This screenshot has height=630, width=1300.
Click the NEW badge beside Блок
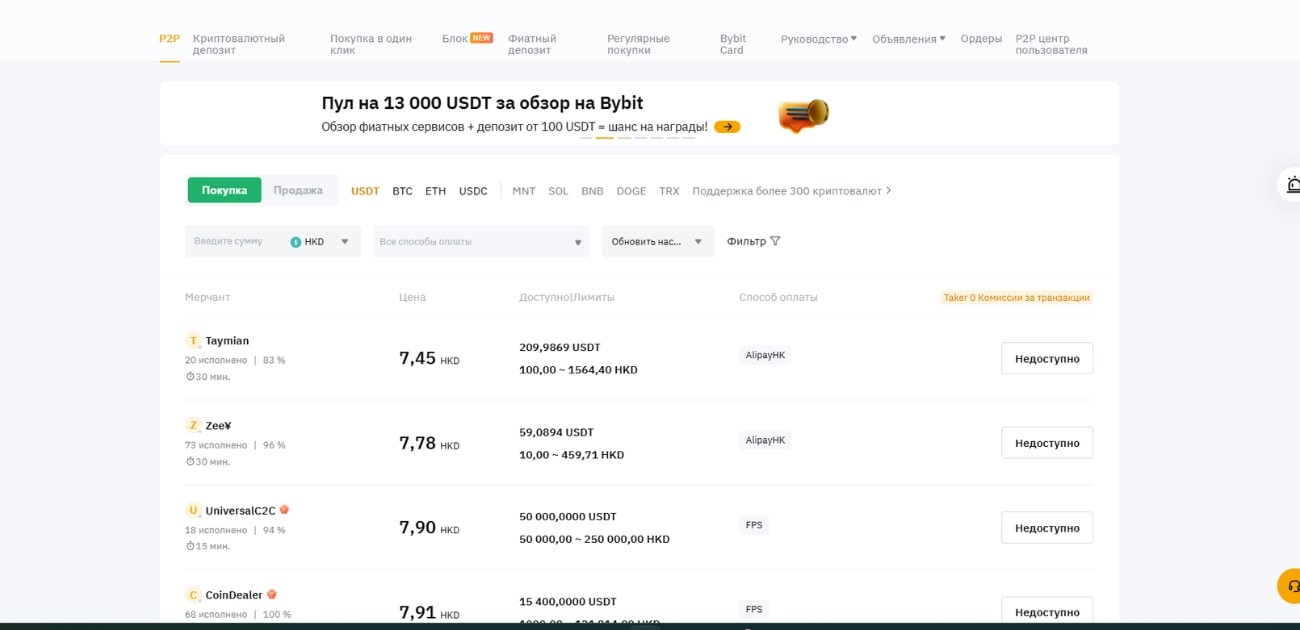(x=482, y=38)
